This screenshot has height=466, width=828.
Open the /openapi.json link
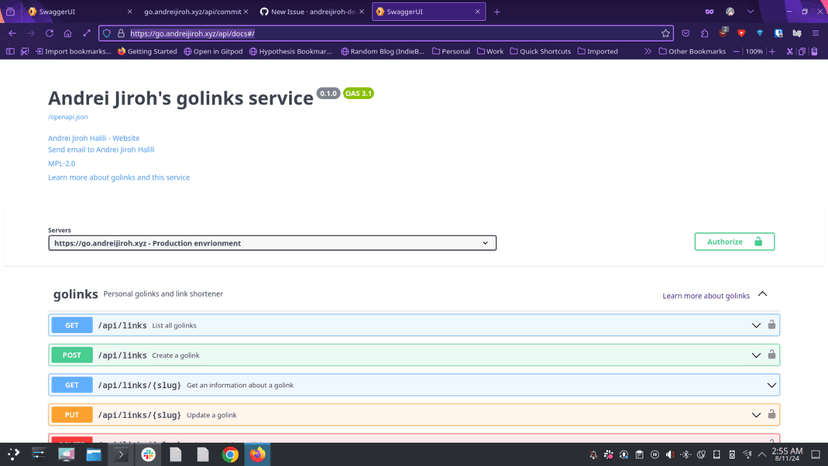(68, 117)
